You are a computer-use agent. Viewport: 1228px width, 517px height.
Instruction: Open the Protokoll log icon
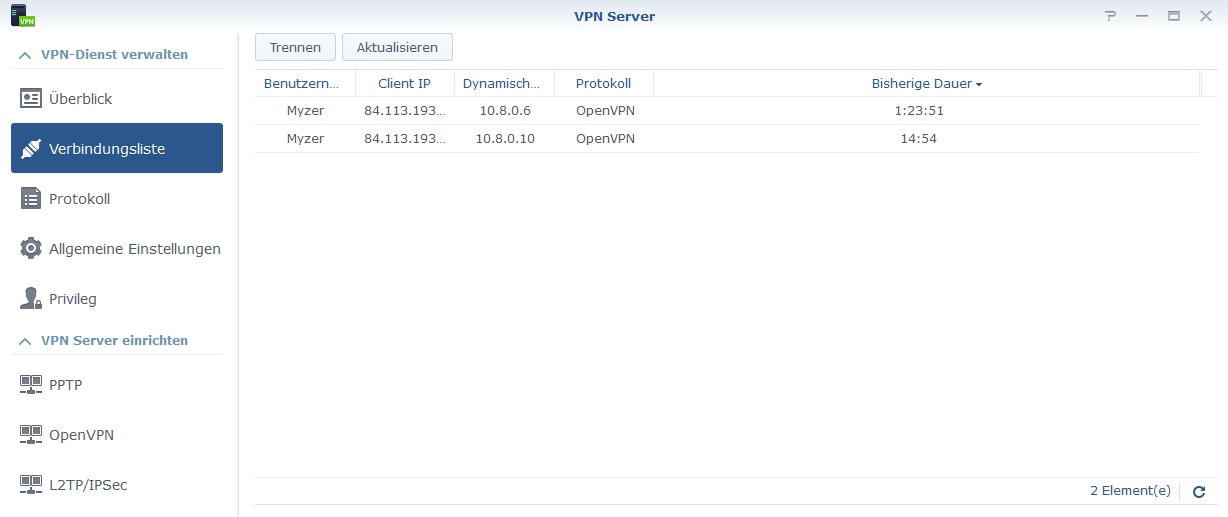31,199
